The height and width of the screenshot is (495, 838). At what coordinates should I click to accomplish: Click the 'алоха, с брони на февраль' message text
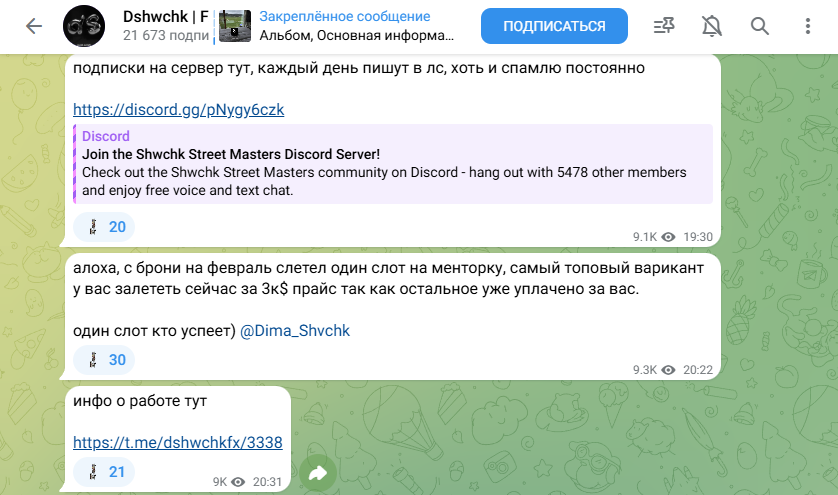click(388, 279)
